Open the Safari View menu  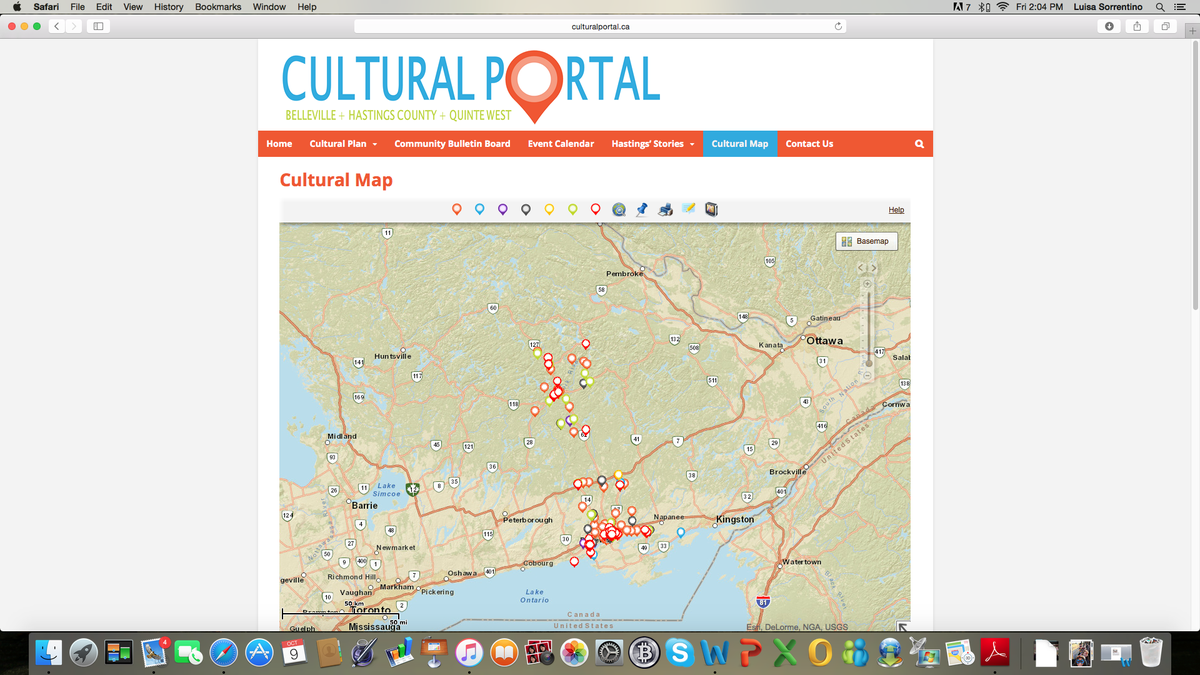132,7
